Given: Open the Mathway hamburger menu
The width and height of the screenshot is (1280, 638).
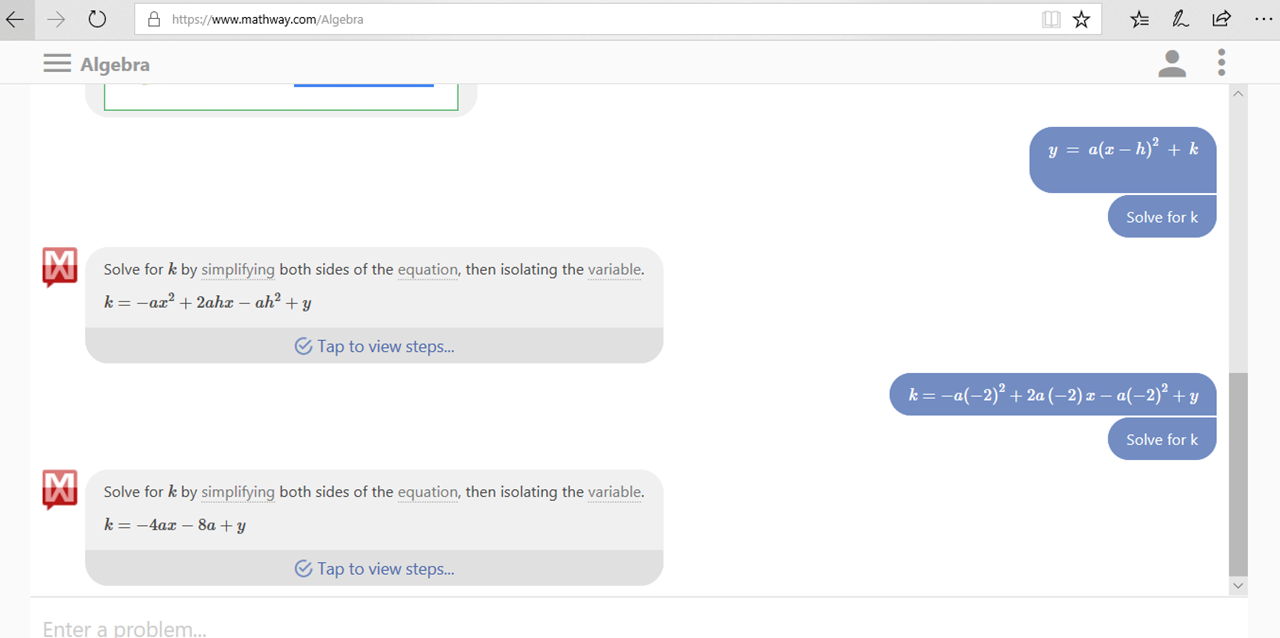Looking at the screenshot, I should pyautogui.click(x=57, y=64).
